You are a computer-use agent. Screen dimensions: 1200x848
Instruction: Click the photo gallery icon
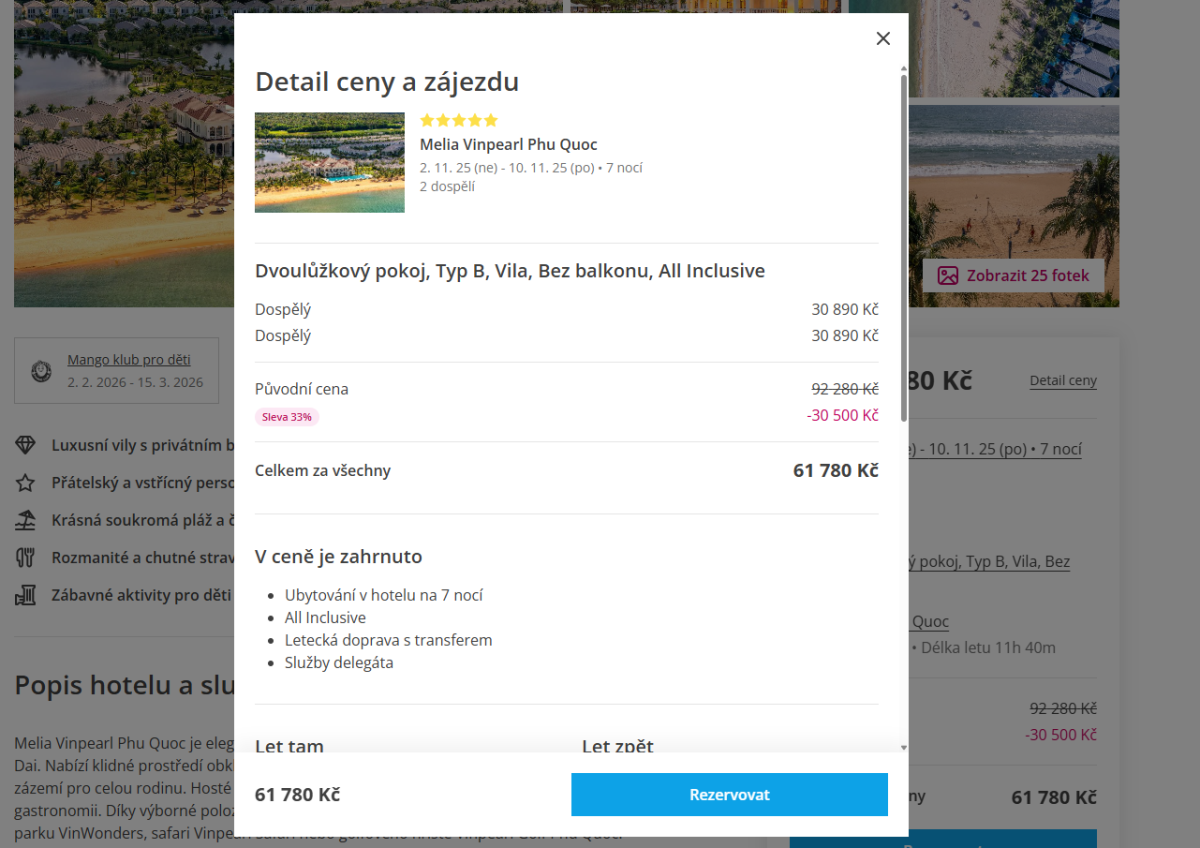(x=948, y=276)
